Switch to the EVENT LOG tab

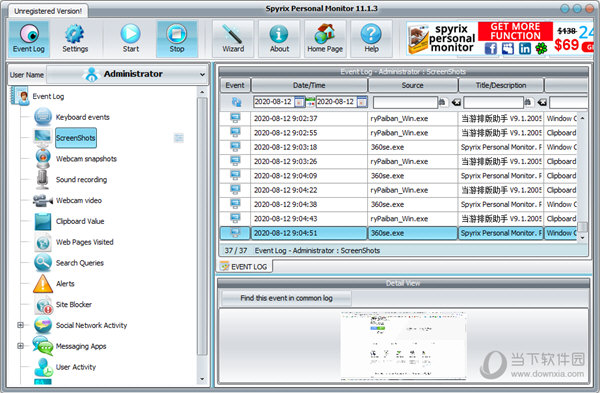click(x=244, y=267)
